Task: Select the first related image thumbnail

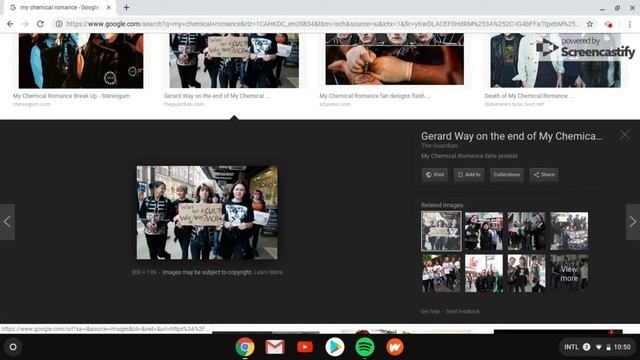Action: point(441,231)
